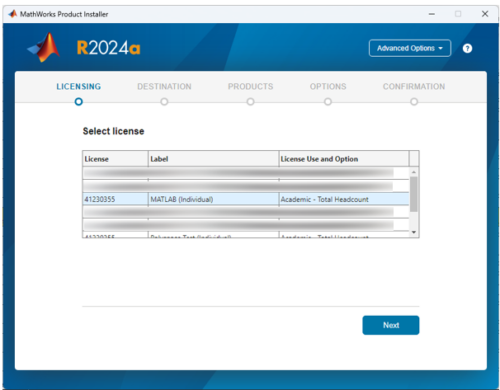Sort by the Label column header
Viewport: 500px width, 390px height.
coord(213,159)
